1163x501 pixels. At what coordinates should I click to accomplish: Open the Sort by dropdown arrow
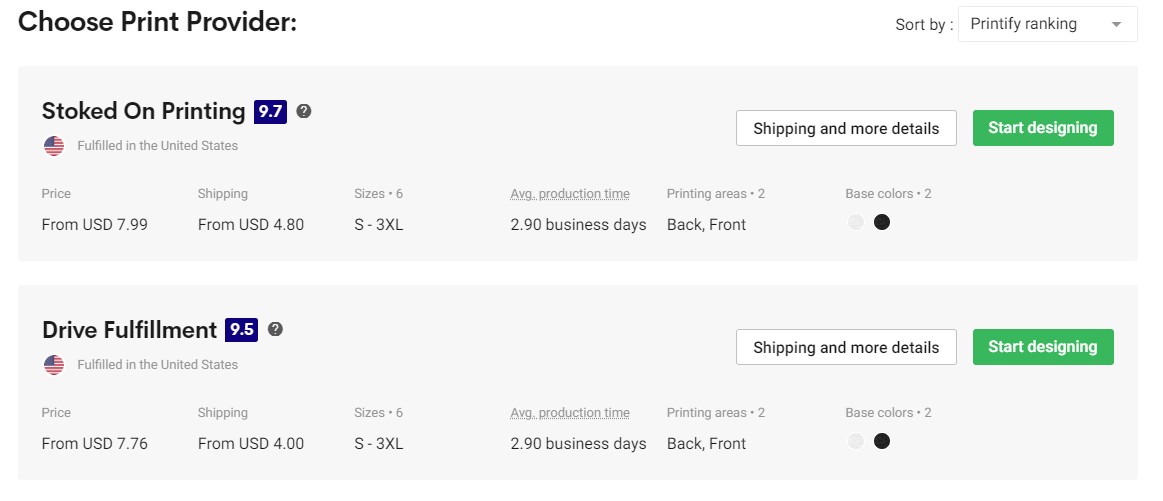point(1116,24)
